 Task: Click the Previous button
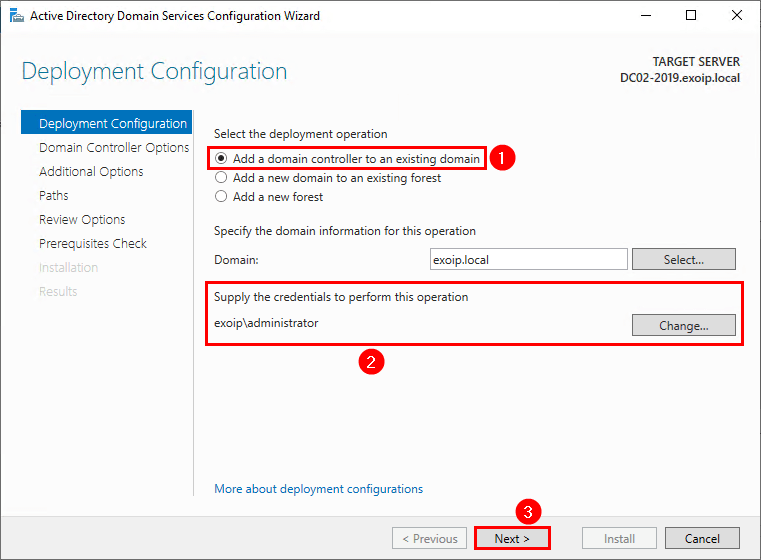(430, 538)
